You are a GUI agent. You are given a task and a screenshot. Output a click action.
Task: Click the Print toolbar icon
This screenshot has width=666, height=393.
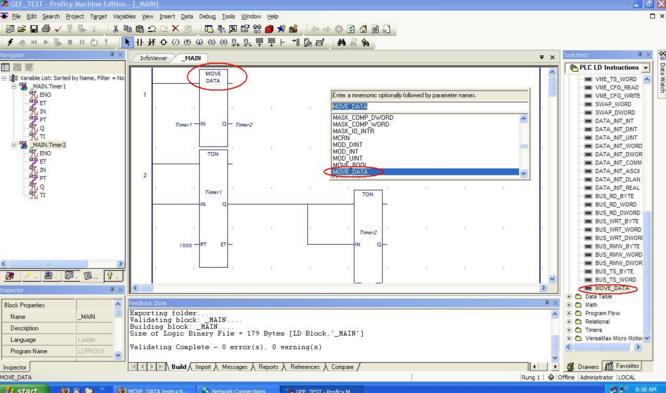coord(46,29)
